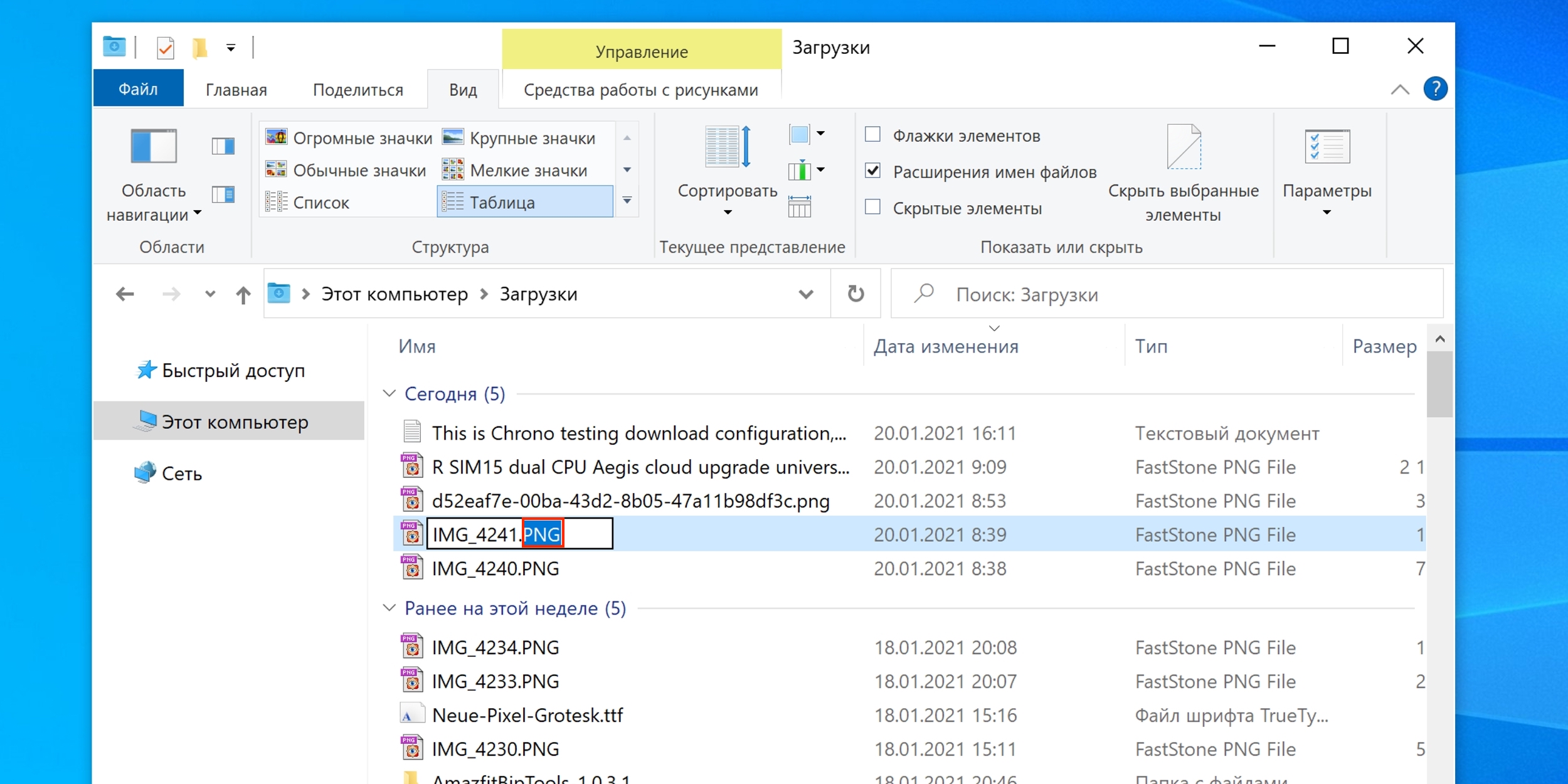Open the Файл menu tab
Image resolution: width=1568 pixels, height=784 pixels.
pyautogui.click(x=138, y=89)
